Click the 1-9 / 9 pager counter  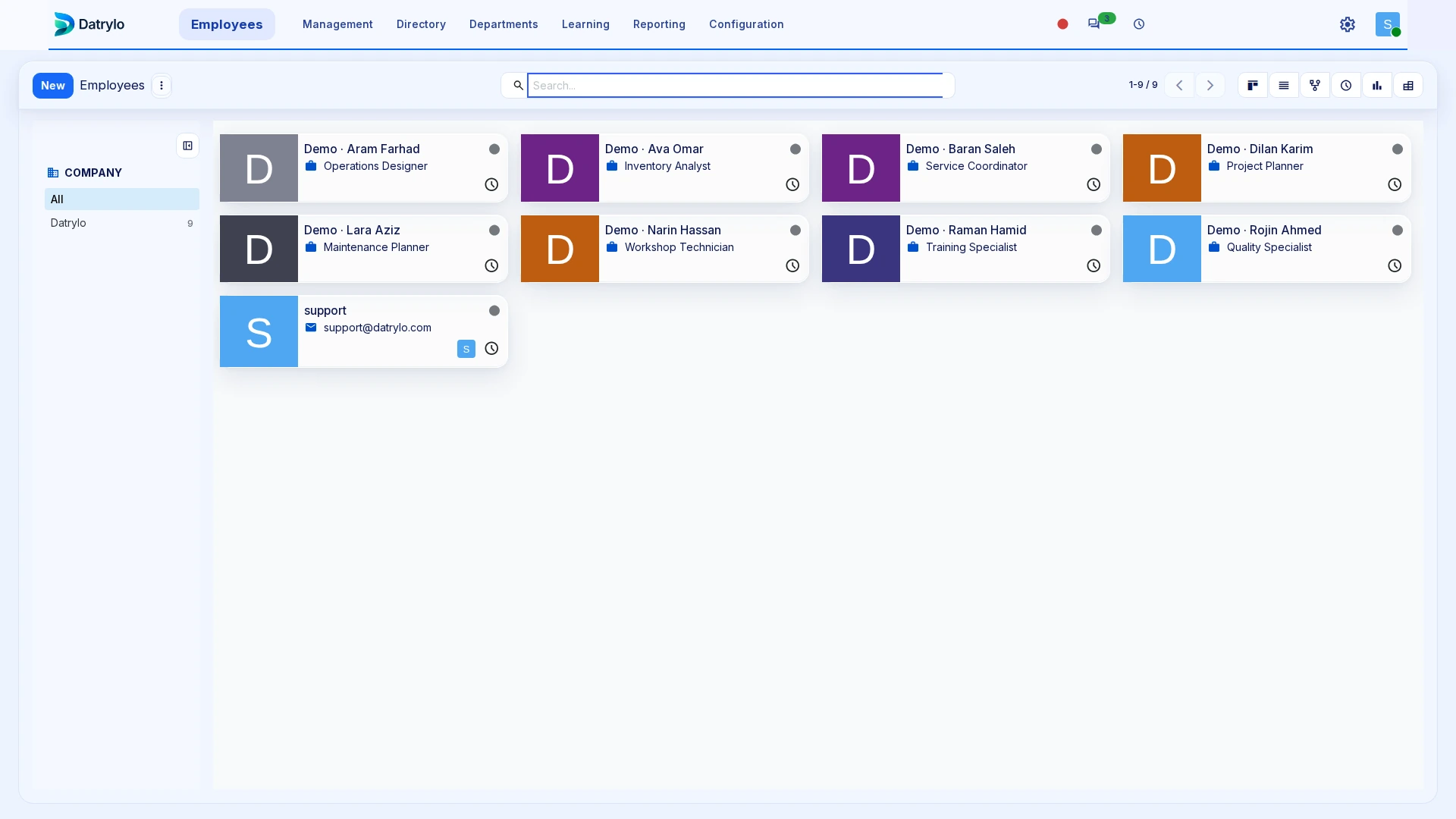1143,85
